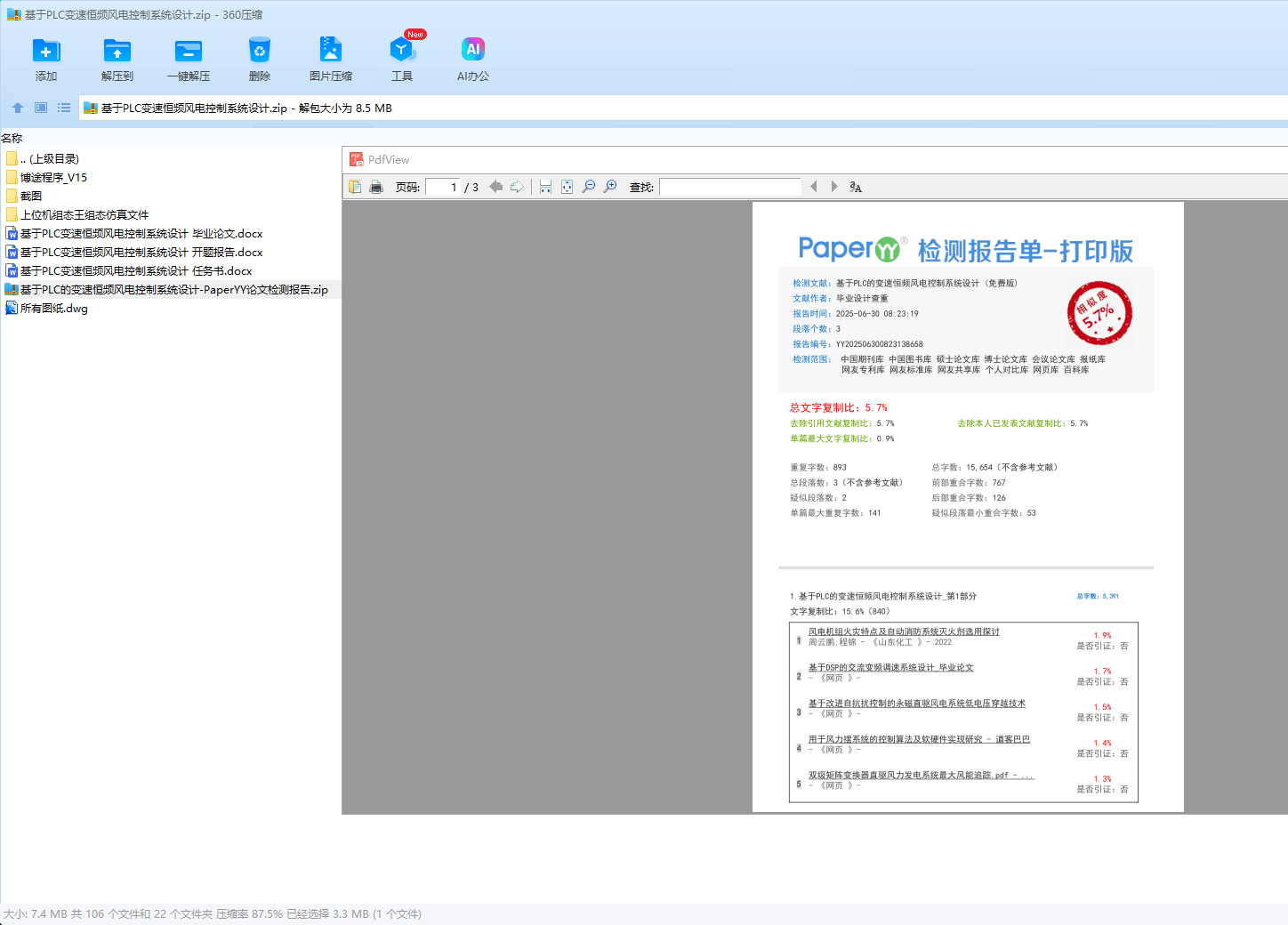Click the 疑似段落数: 2 entry
This screenshot has width=1288, height=925.
click(818, 497)
